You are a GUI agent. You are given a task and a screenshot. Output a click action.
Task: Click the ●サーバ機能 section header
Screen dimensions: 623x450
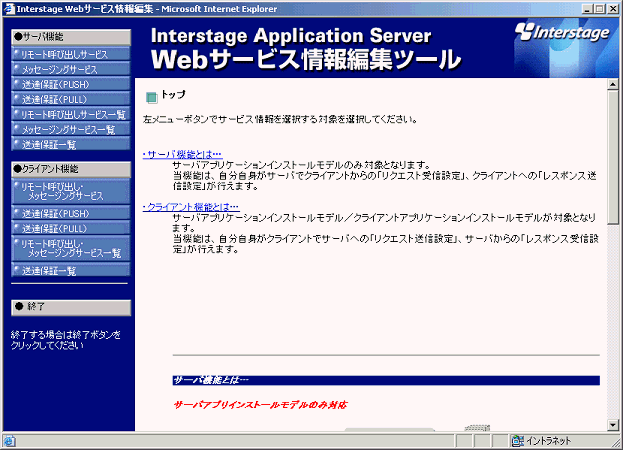tap(71, 37)
